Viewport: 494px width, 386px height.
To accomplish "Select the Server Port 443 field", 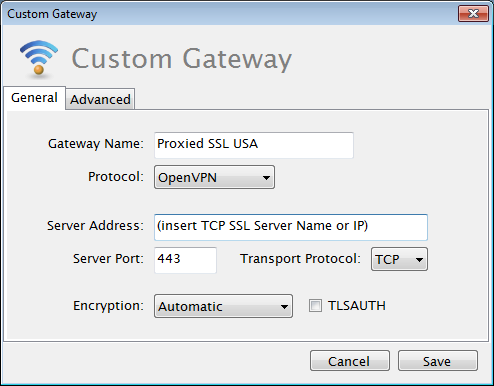I will point(185,260).
